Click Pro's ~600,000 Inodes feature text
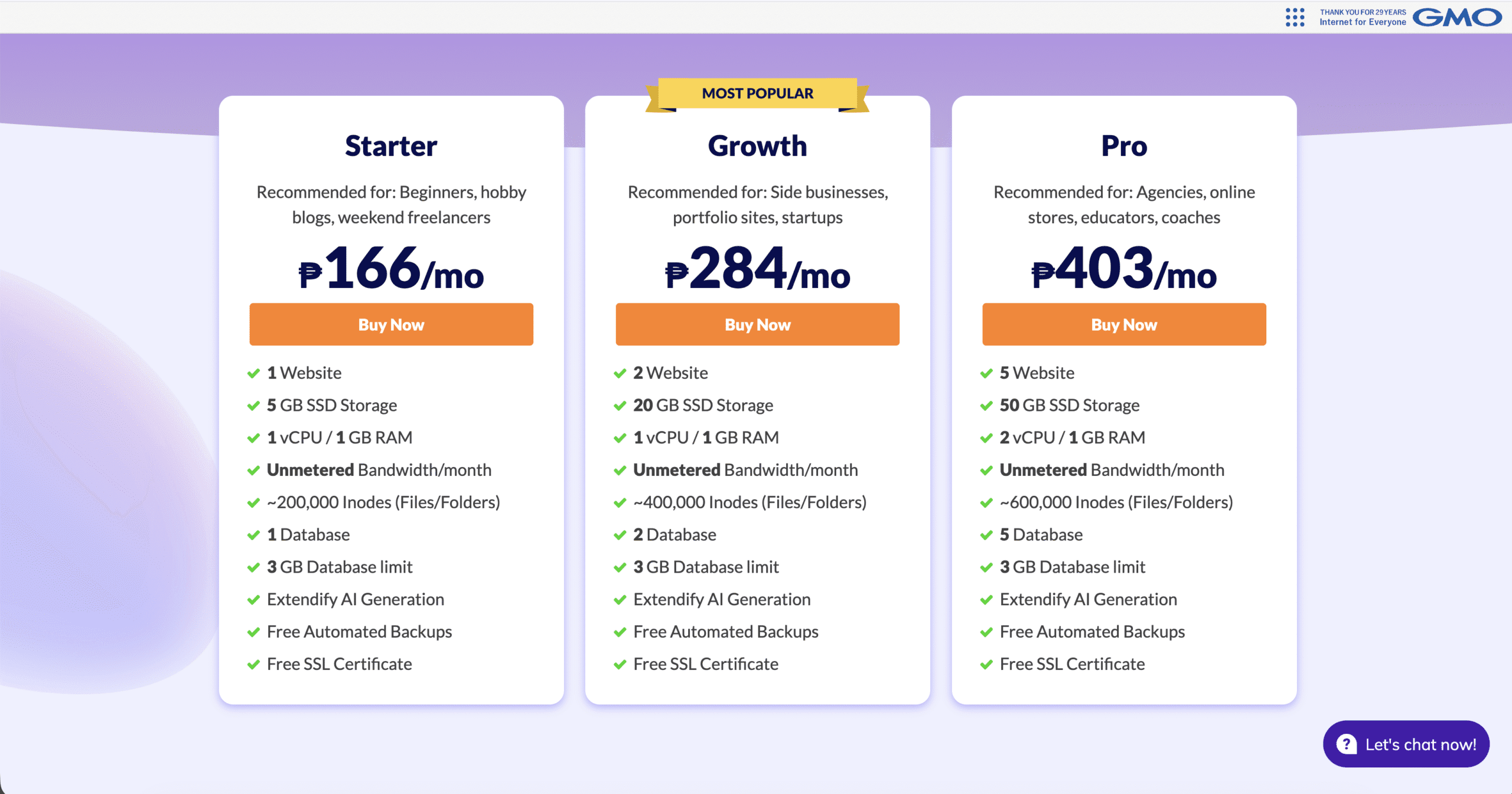Viewport: 1512px width, 794px height. [x=1116, y=502]
